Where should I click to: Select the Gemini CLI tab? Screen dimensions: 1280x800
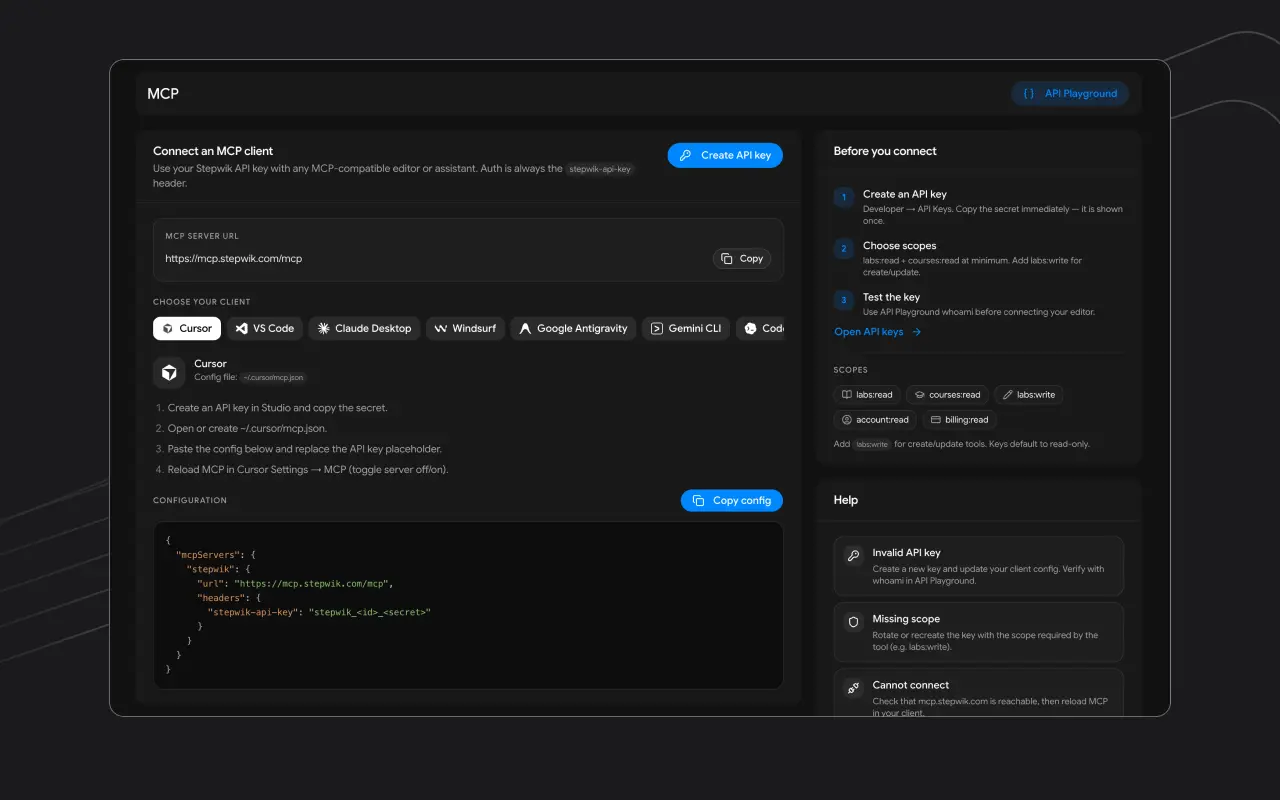(x=686, y=328)
